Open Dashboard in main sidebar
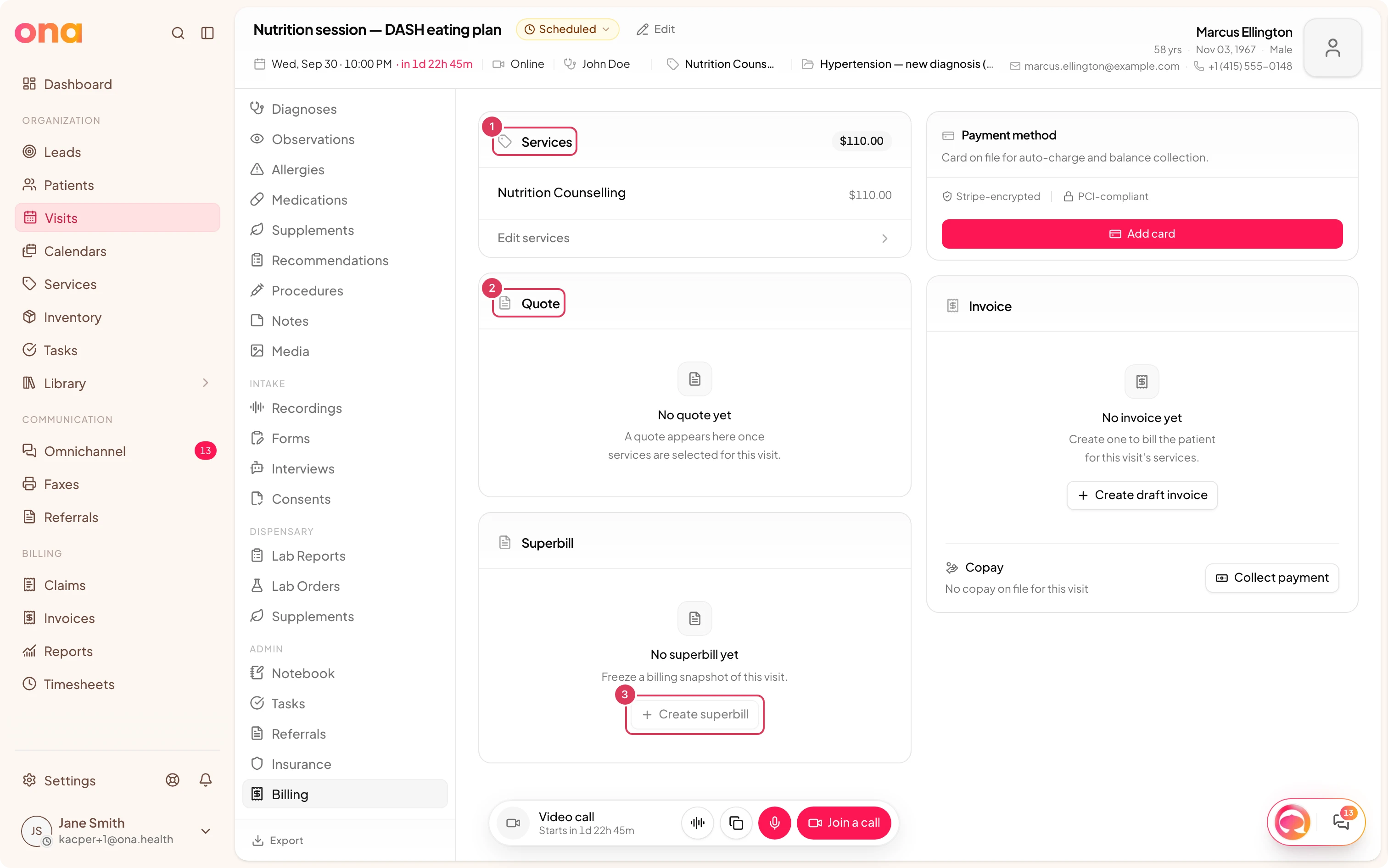Screen dimensions: 1388x868 point(117,84)
